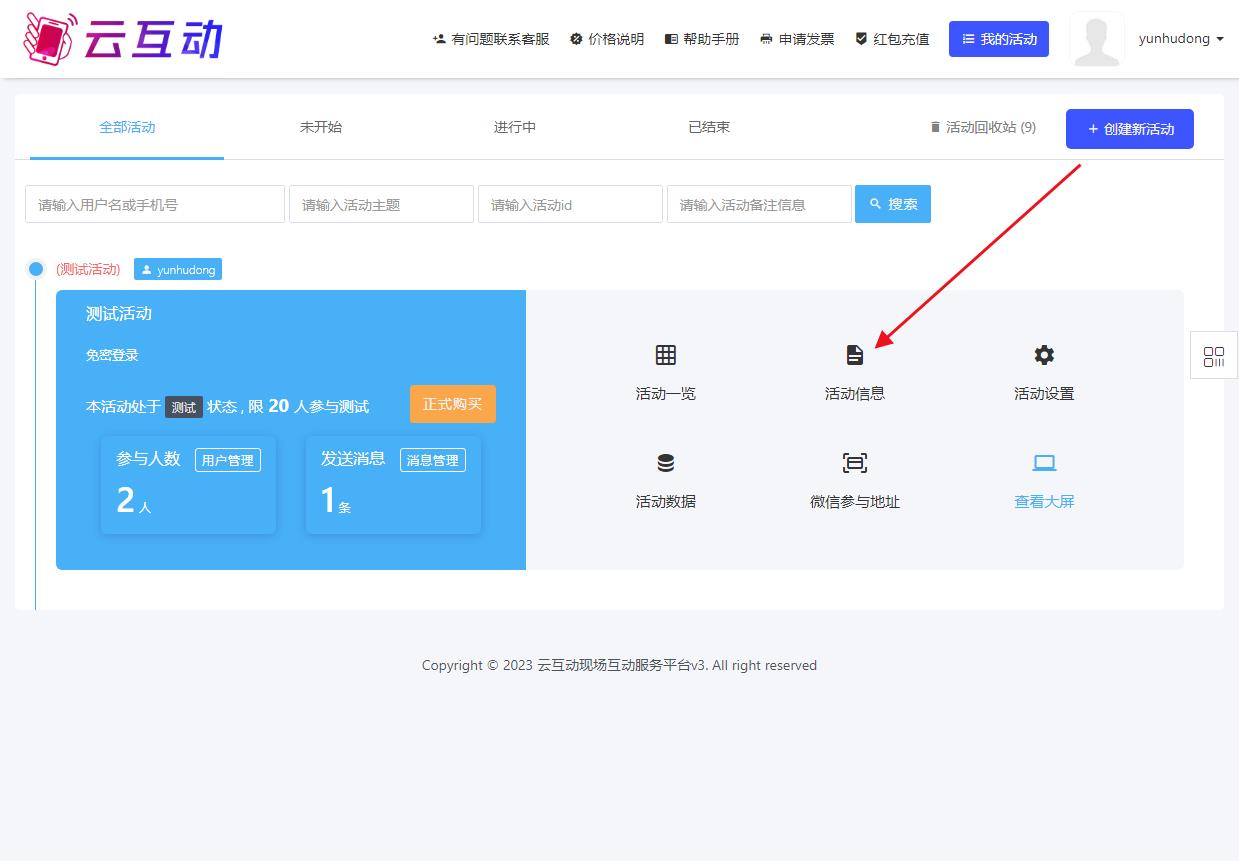The image size is (1239, 861).
Task: Open 活动设置 gear icon
Action: click(1044, 355)
